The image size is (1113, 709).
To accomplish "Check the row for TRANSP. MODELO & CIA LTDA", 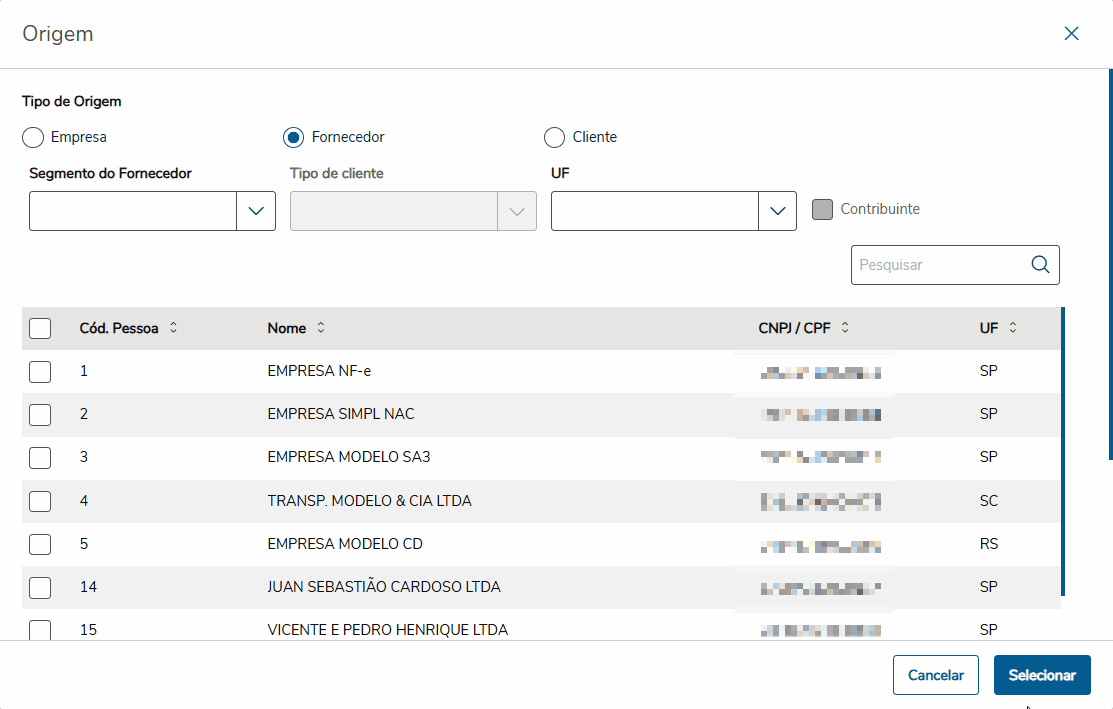I will click(x=40, y=501).
